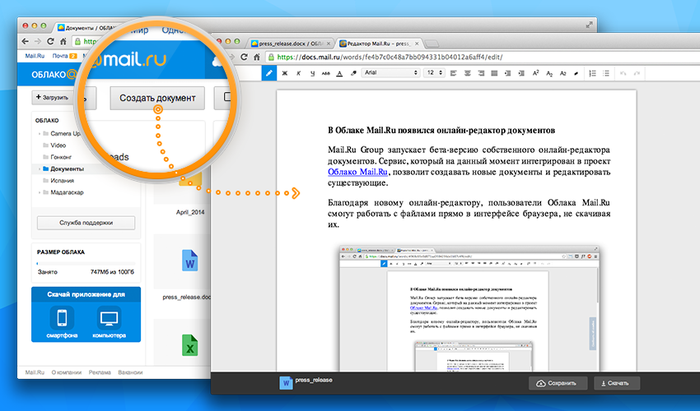
Task: Focus the docs.mail.ru address bar
Action: coord(482,57)
